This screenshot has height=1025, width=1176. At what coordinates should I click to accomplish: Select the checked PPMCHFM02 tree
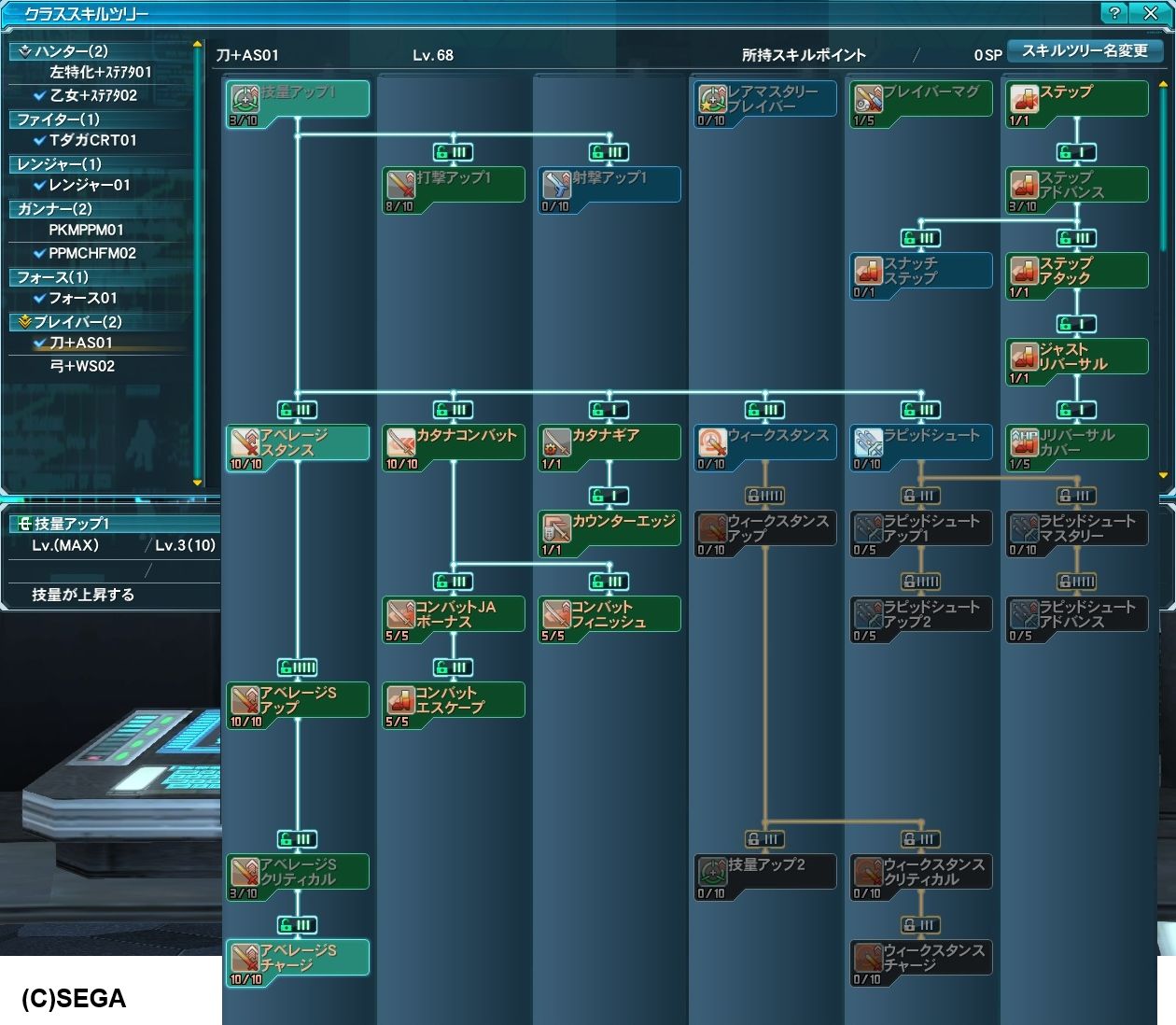tap(92, 253)
